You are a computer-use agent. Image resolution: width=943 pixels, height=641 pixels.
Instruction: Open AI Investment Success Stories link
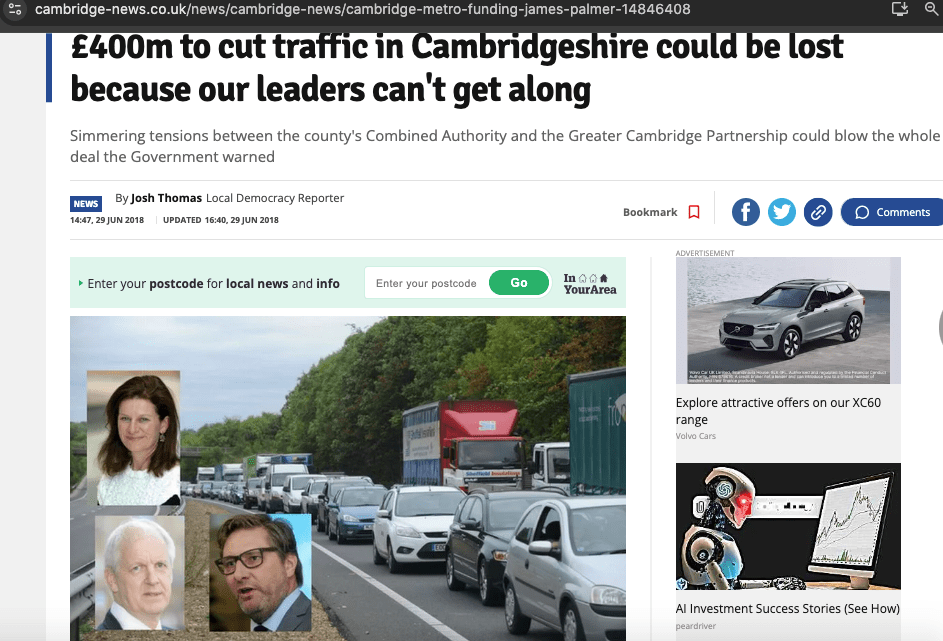pos(788,609)
